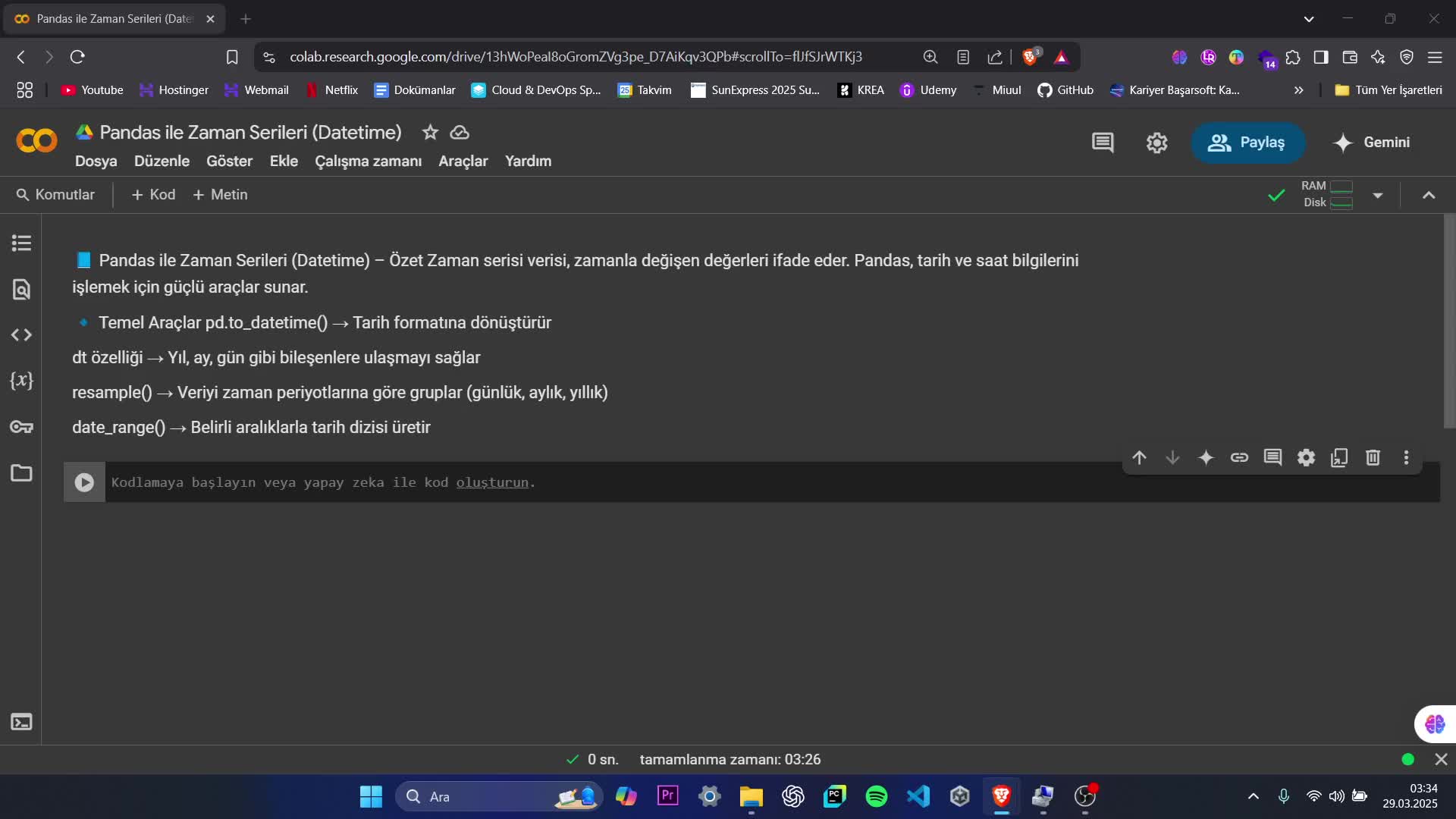
Task: Open Windows Start menu
Action: point(371,796)
